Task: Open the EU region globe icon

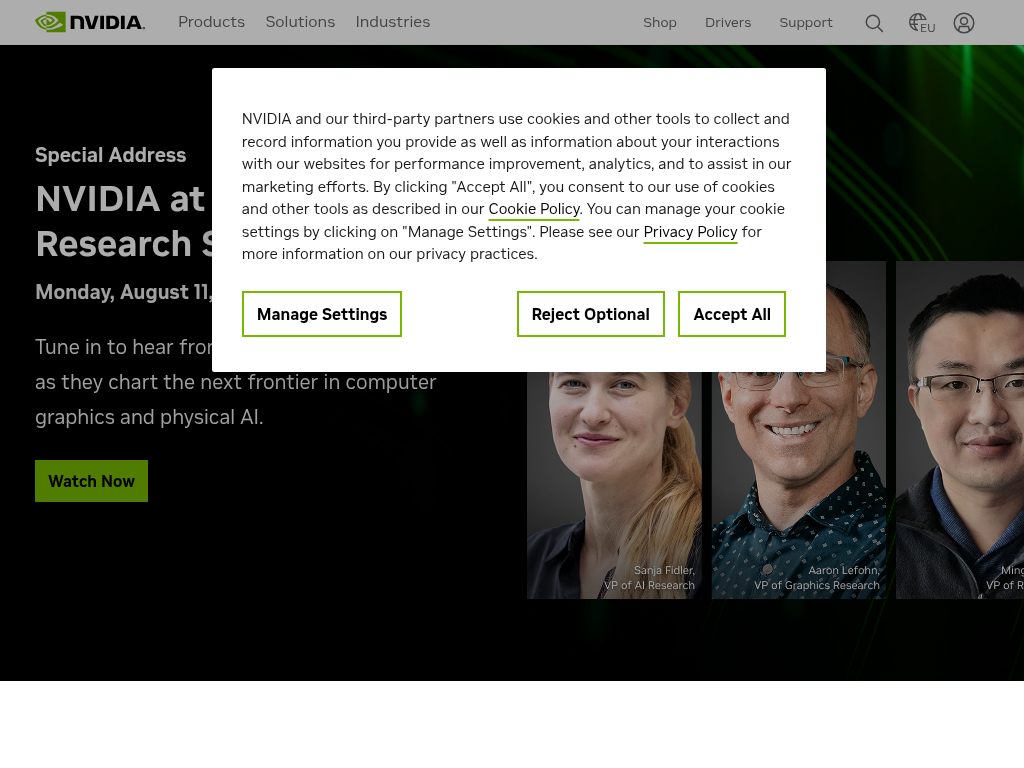Action: coord(921,23)
